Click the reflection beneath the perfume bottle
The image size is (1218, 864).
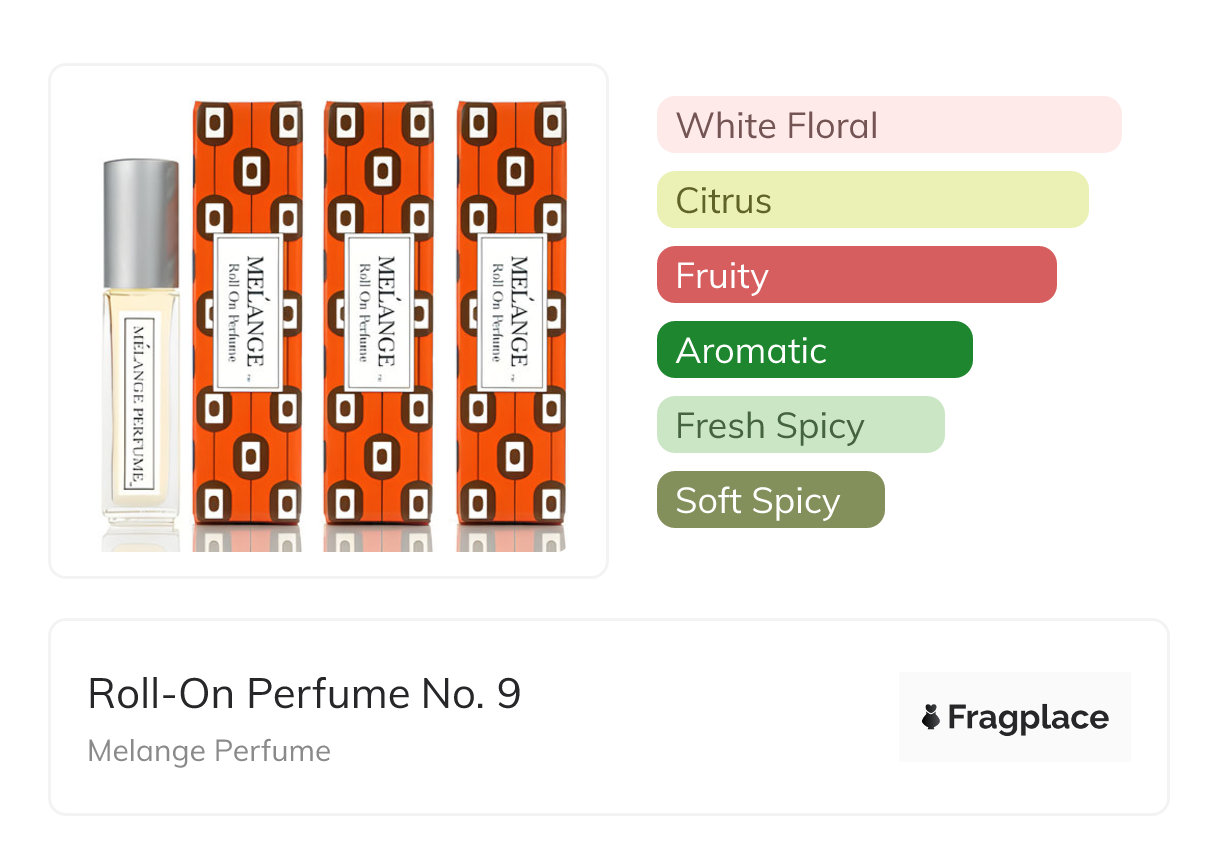click(141, 538)
